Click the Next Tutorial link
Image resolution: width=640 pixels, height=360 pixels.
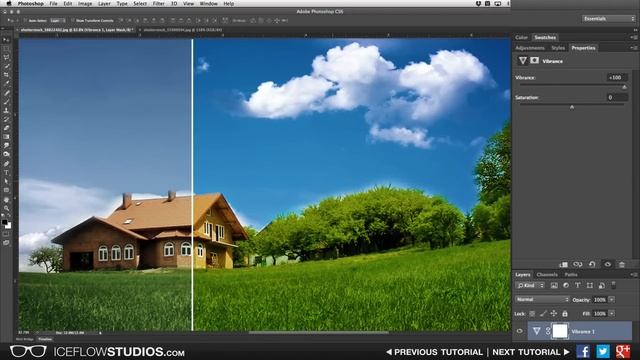(x=531, y=352)
